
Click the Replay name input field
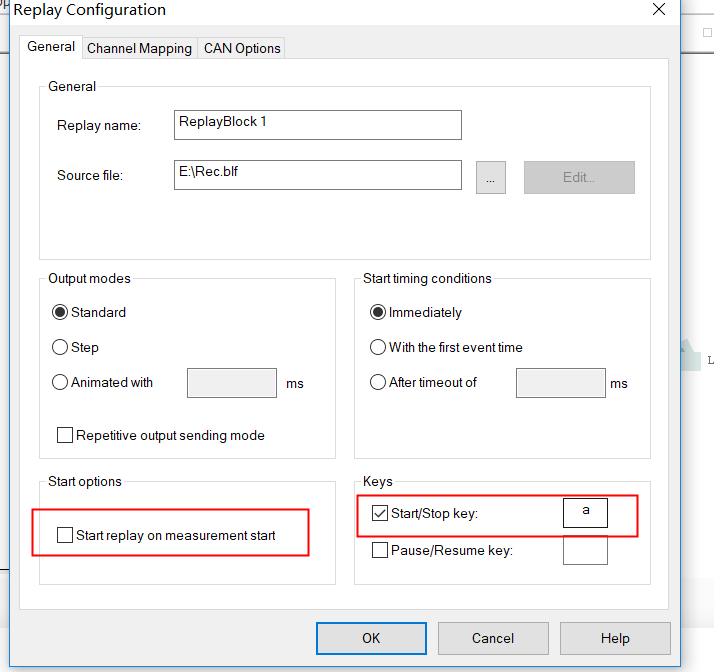pos(317,125)
